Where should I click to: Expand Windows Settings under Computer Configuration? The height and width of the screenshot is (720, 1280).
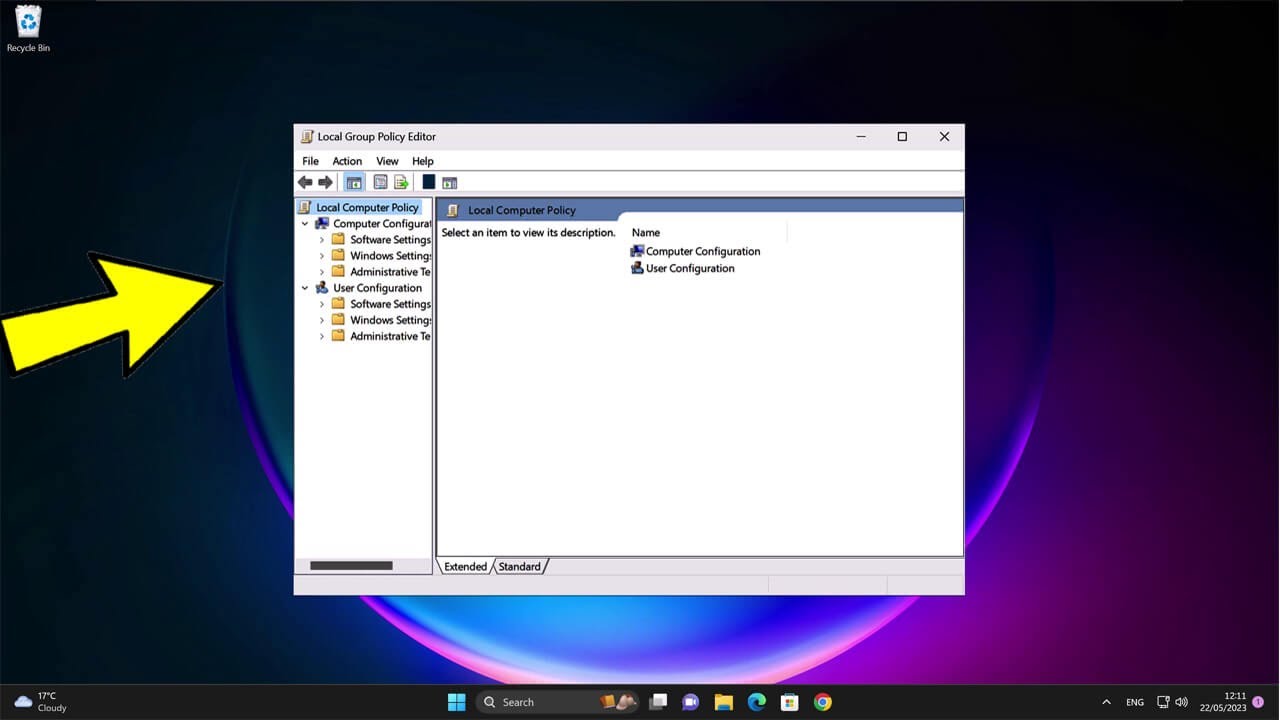click(x=321, y=256)
